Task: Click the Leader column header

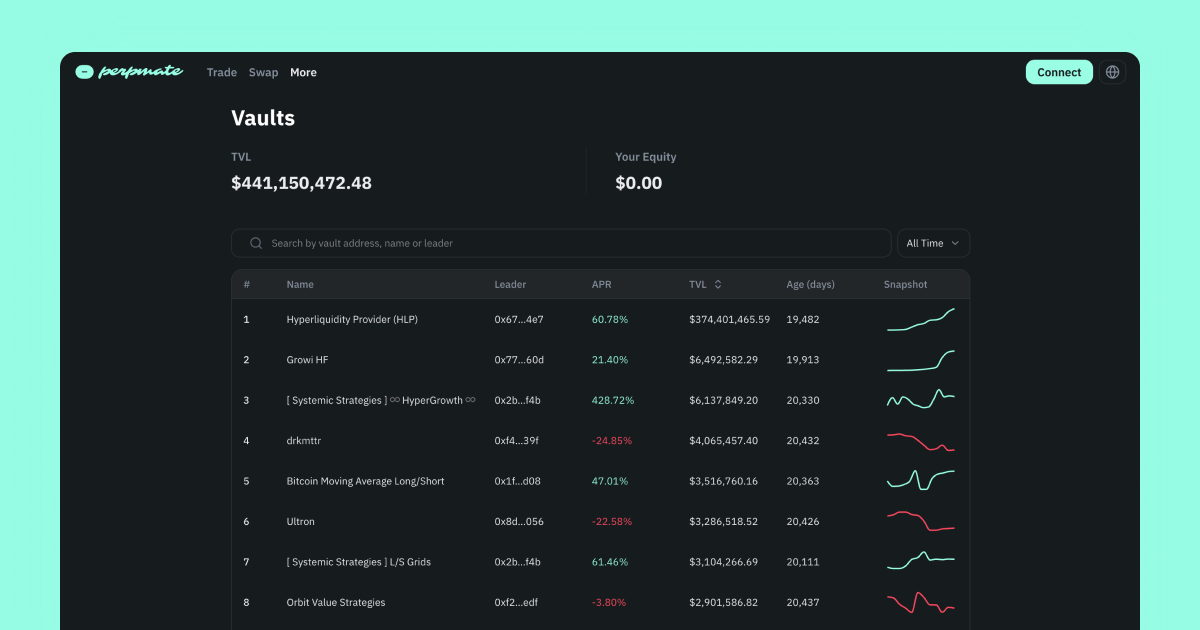Action: tap(510, 284)
